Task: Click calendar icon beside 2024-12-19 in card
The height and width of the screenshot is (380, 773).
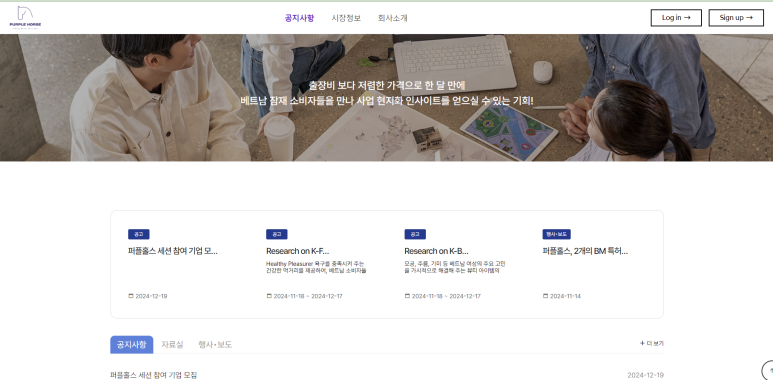Action: click(x=131, y=296)
